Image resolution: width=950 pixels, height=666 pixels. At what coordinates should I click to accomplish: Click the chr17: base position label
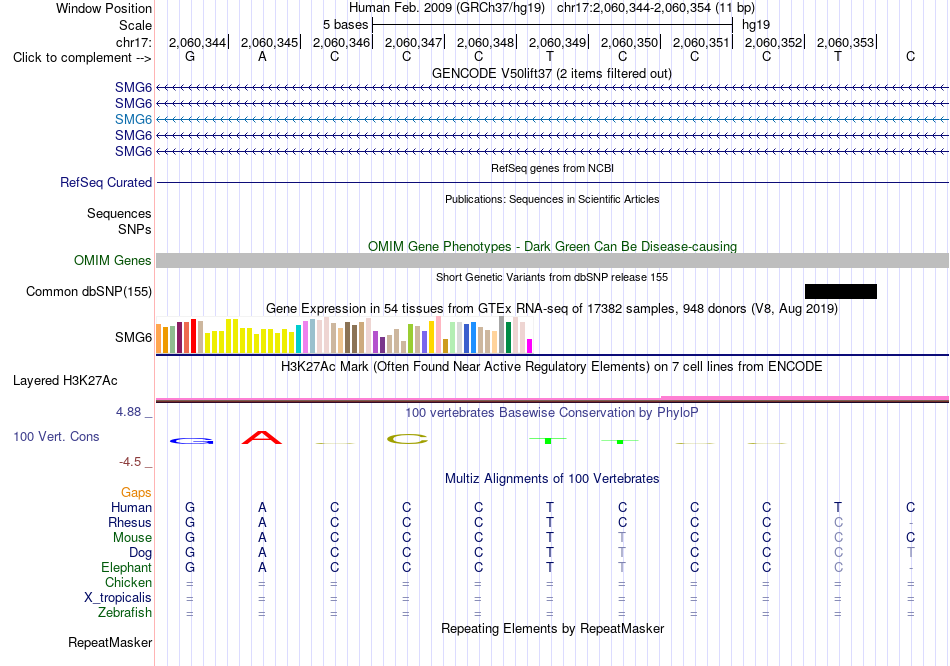click(134, 42)
